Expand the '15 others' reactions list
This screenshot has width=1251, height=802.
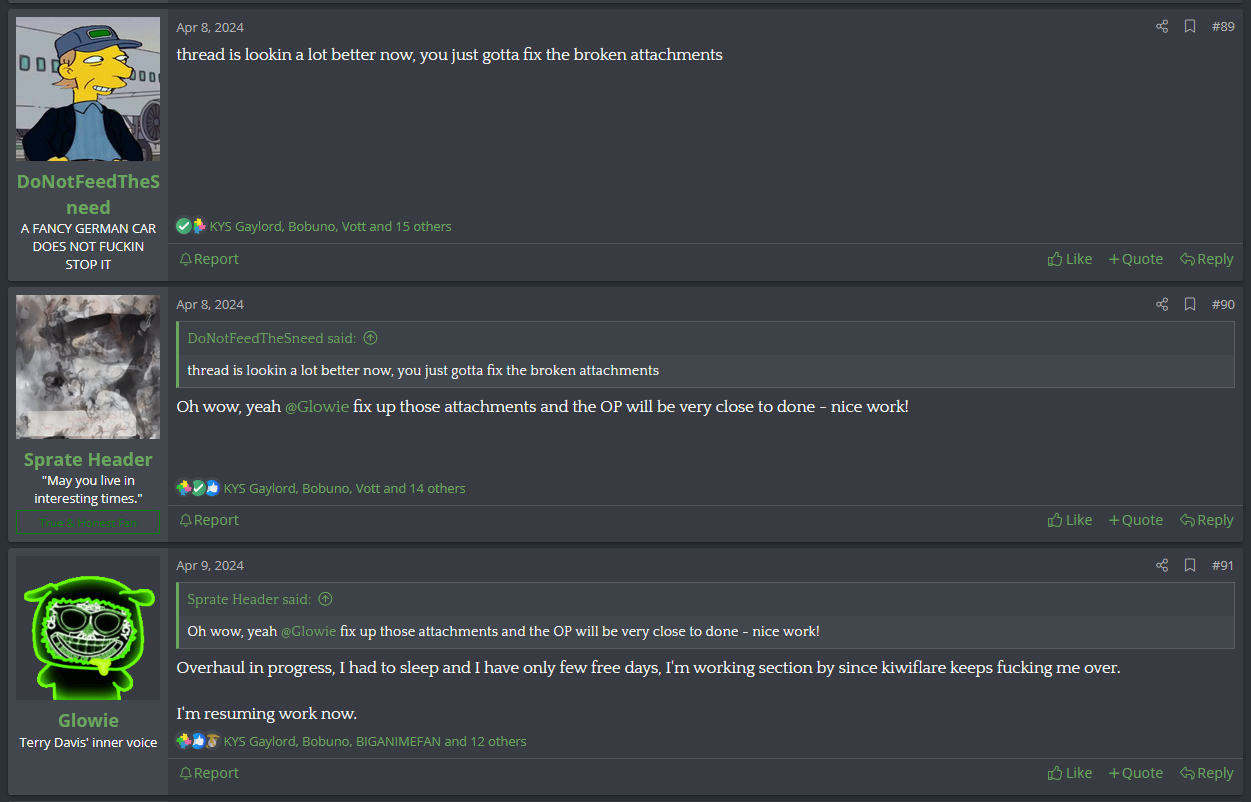tap(423, 226)
